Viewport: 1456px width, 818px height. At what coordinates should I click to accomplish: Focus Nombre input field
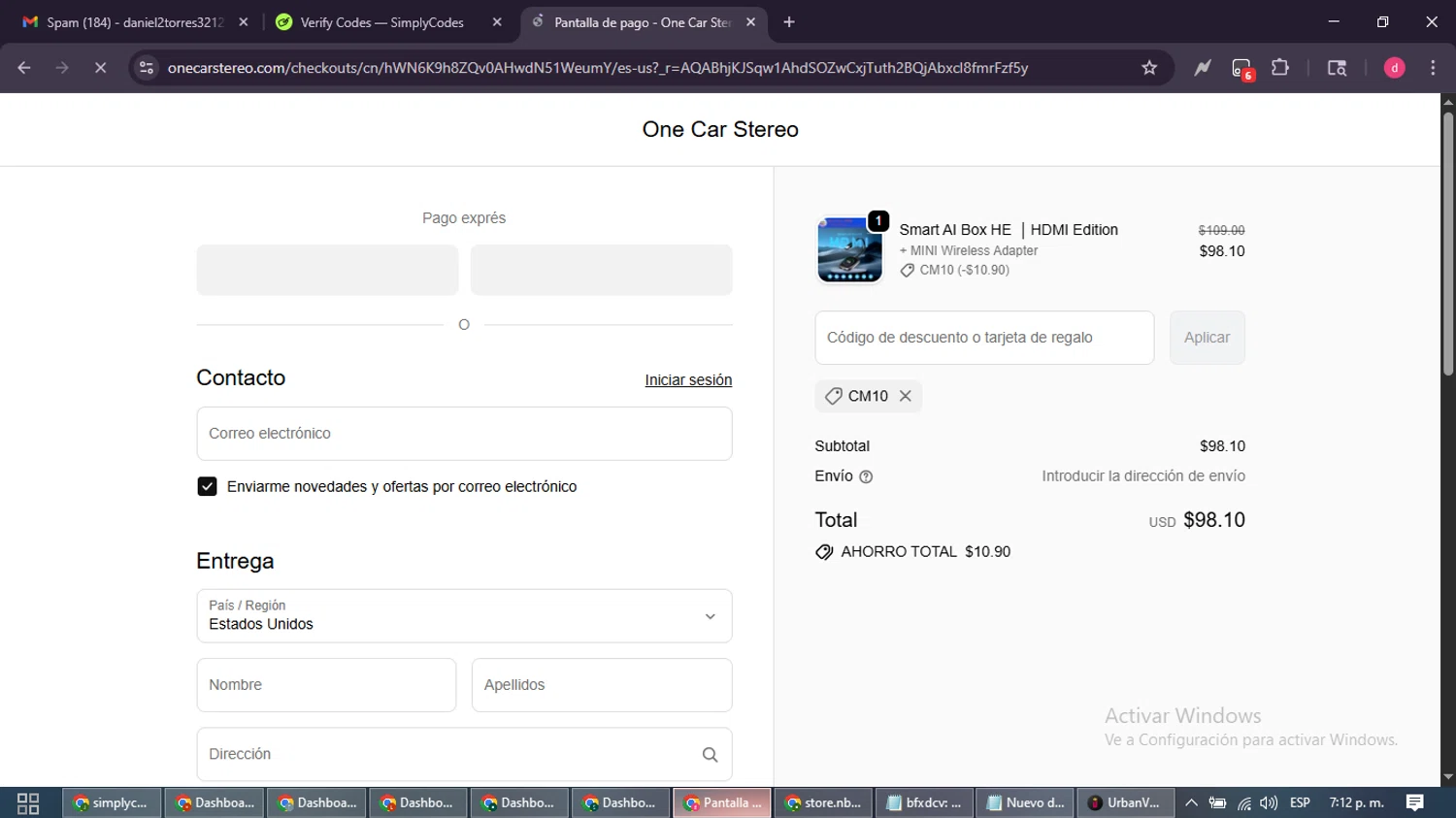pyautogui.click(x=326, y=685)
